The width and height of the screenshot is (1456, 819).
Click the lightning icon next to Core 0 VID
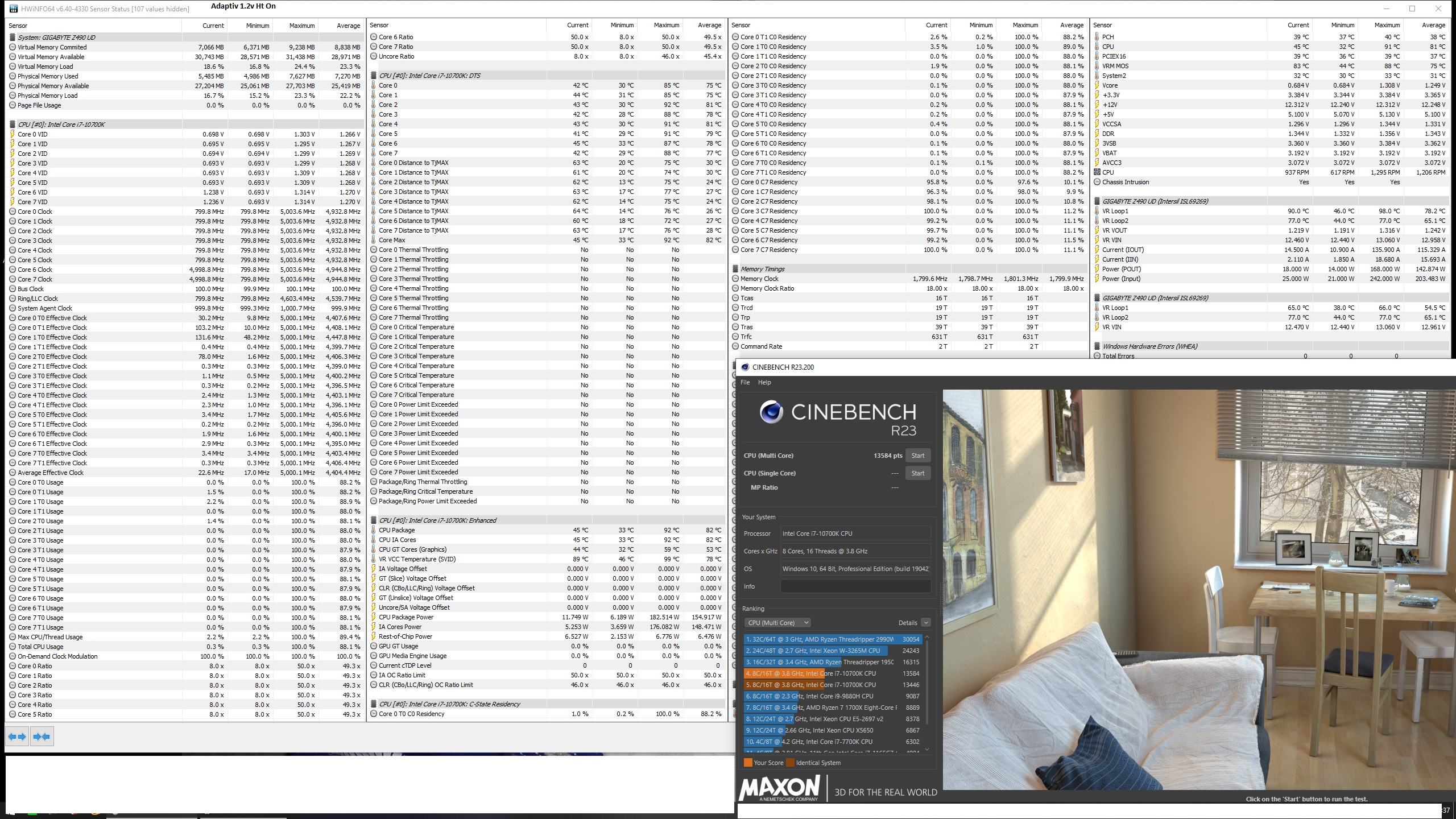(13, 134)
